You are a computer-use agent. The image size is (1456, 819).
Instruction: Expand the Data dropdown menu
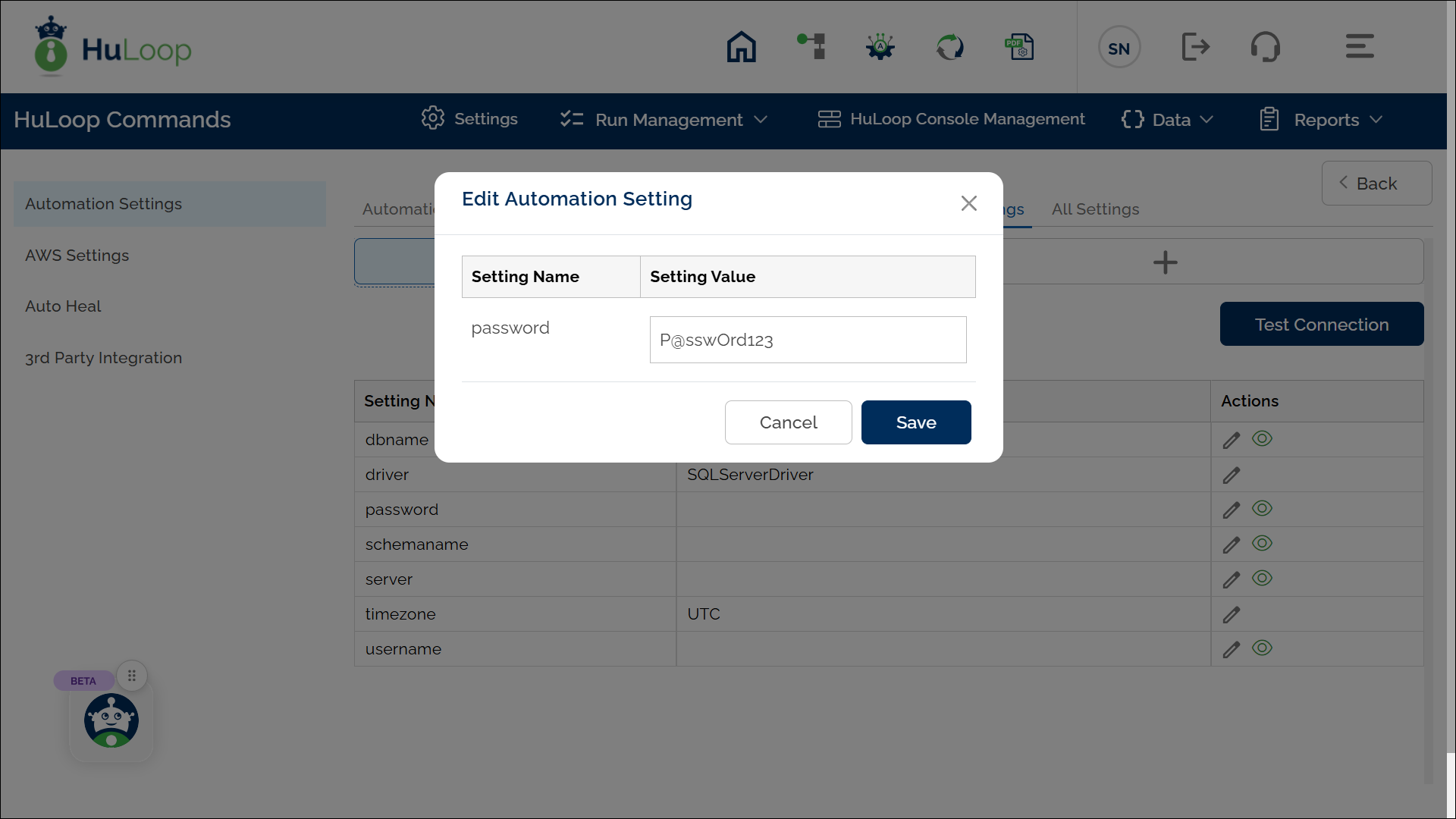(x=1168, y=120)
